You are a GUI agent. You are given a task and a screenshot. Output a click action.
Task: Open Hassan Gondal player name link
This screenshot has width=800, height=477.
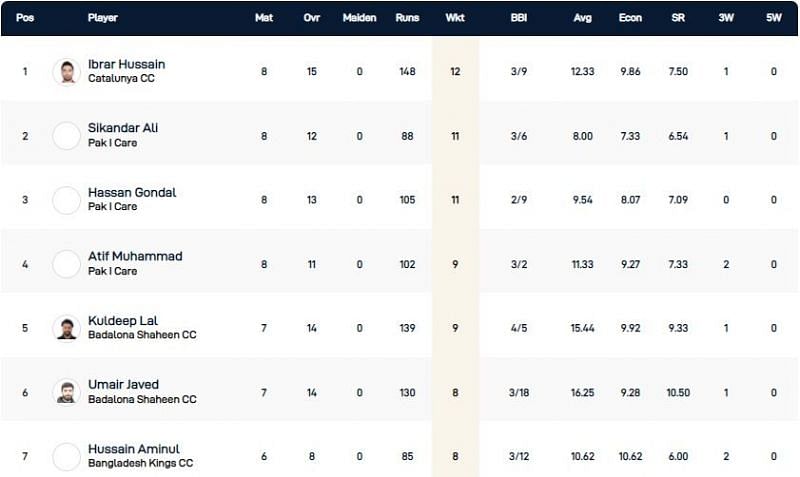(132, 192)
